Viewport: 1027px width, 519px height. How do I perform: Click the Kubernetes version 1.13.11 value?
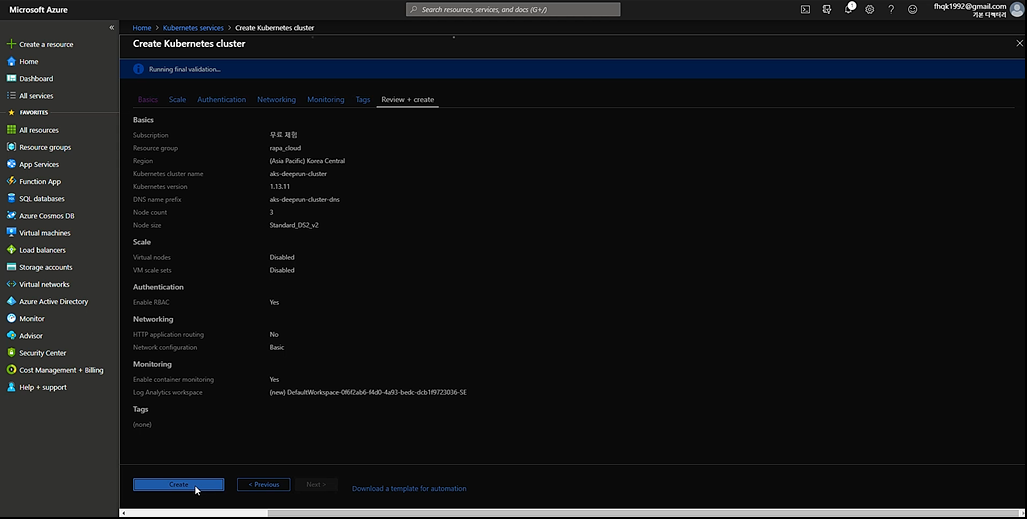pyautogui.click(x=280, y=187)
